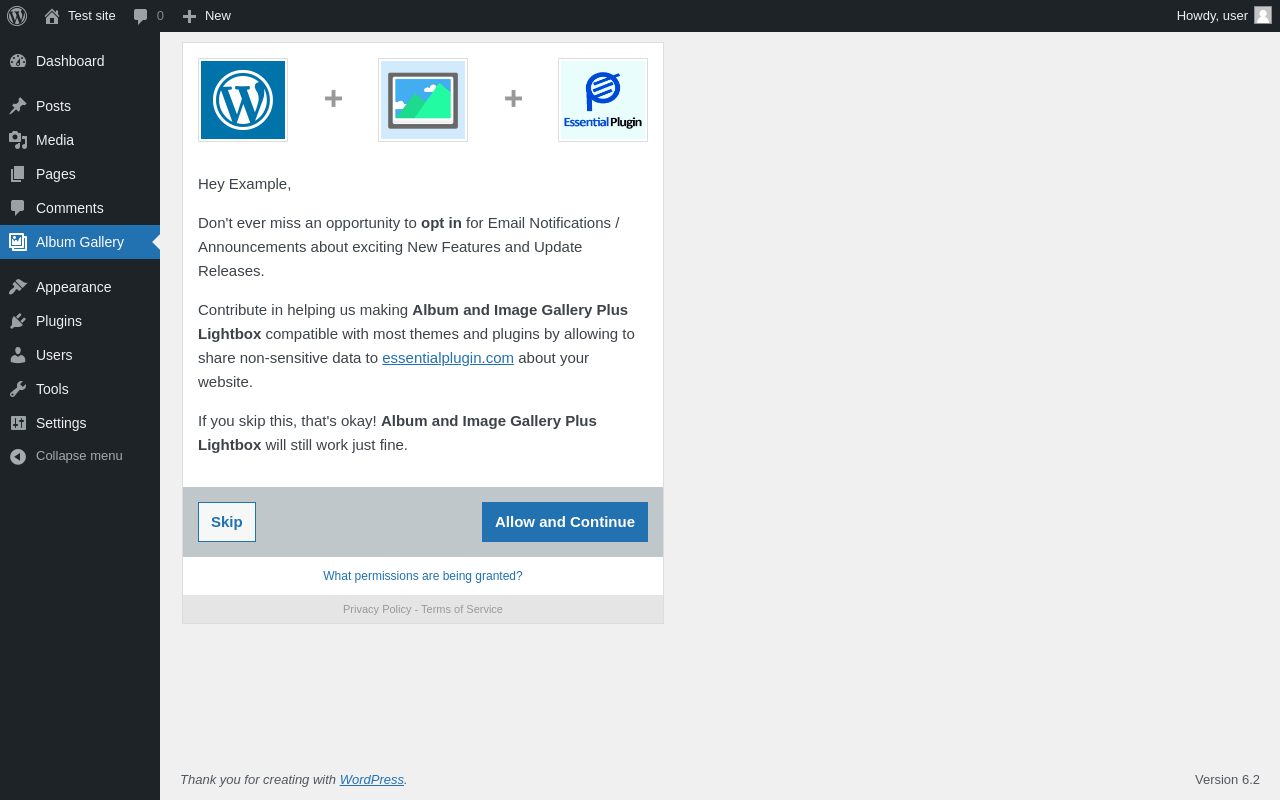Visit the WordPress link in footer
Screen dimensions: 1280x800
point(372,780)
